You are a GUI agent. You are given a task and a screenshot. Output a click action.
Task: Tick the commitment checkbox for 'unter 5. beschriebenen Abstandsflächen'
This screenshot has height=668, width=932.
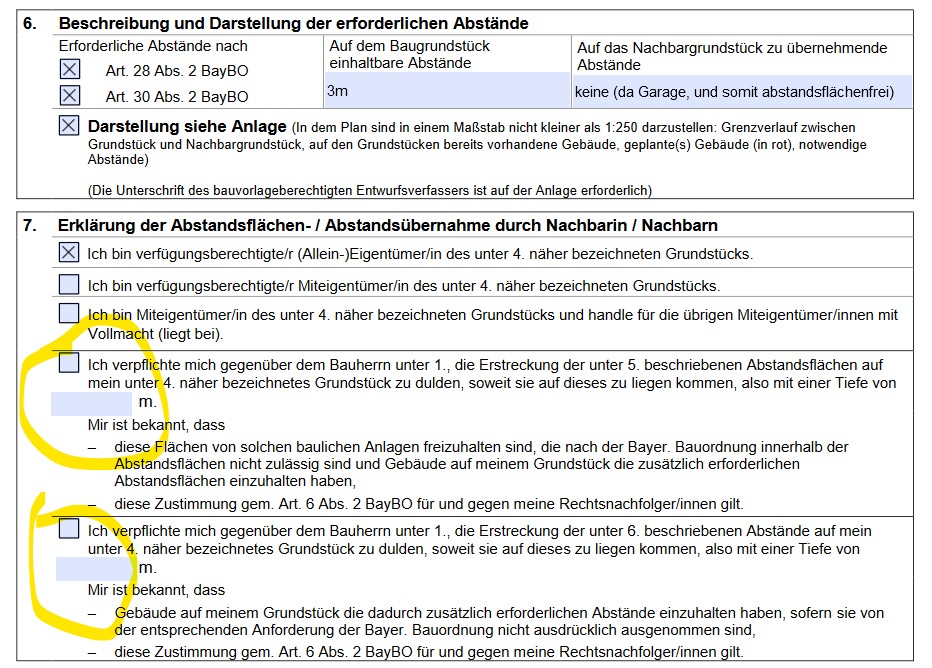coord(69,363)
